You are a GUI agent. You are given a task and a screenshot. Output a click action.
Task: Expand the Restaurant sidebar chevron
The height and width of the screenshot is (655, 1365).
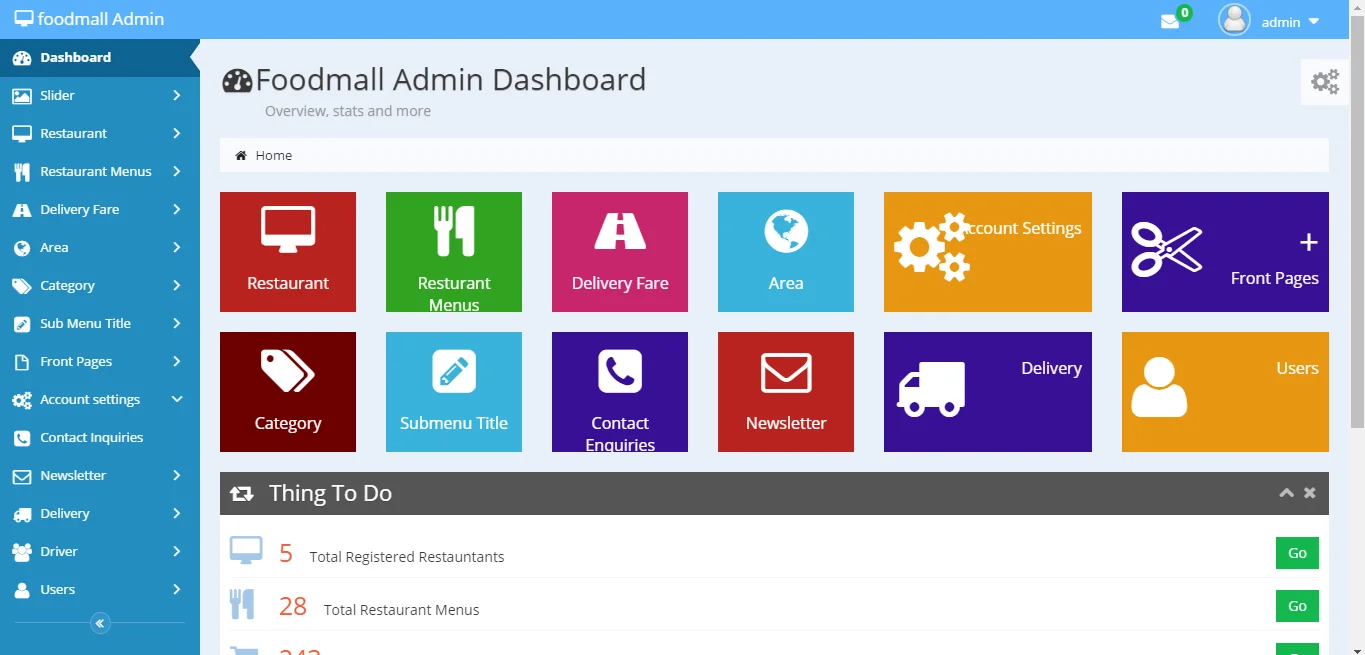(176, 133)
